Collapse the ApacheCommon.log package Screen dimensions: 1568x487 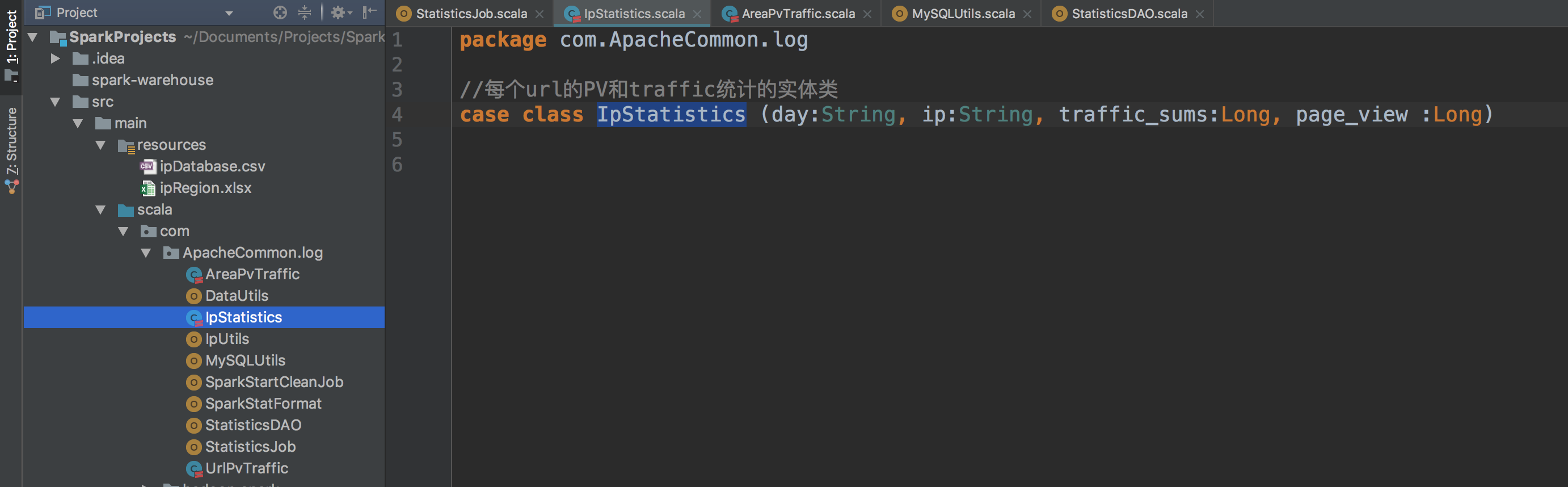[146, 253]
